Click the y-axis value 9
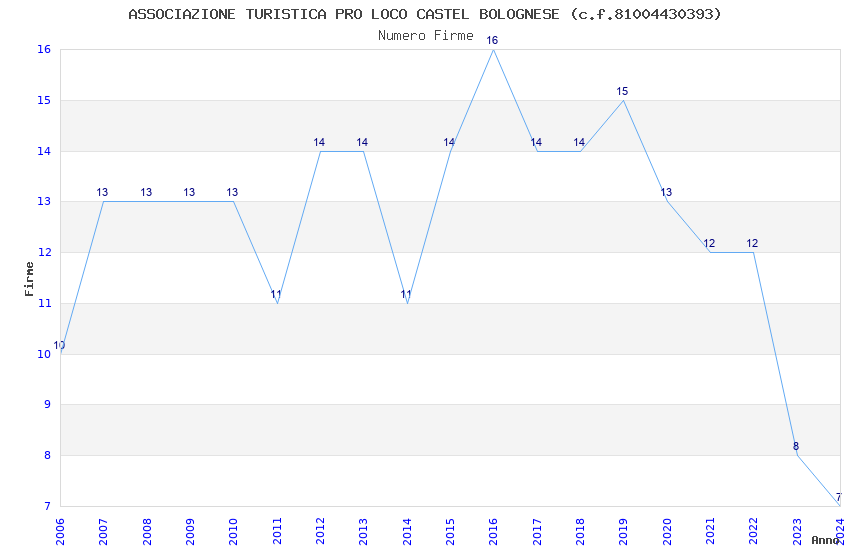The image size is (850, 550). [47, 404]
